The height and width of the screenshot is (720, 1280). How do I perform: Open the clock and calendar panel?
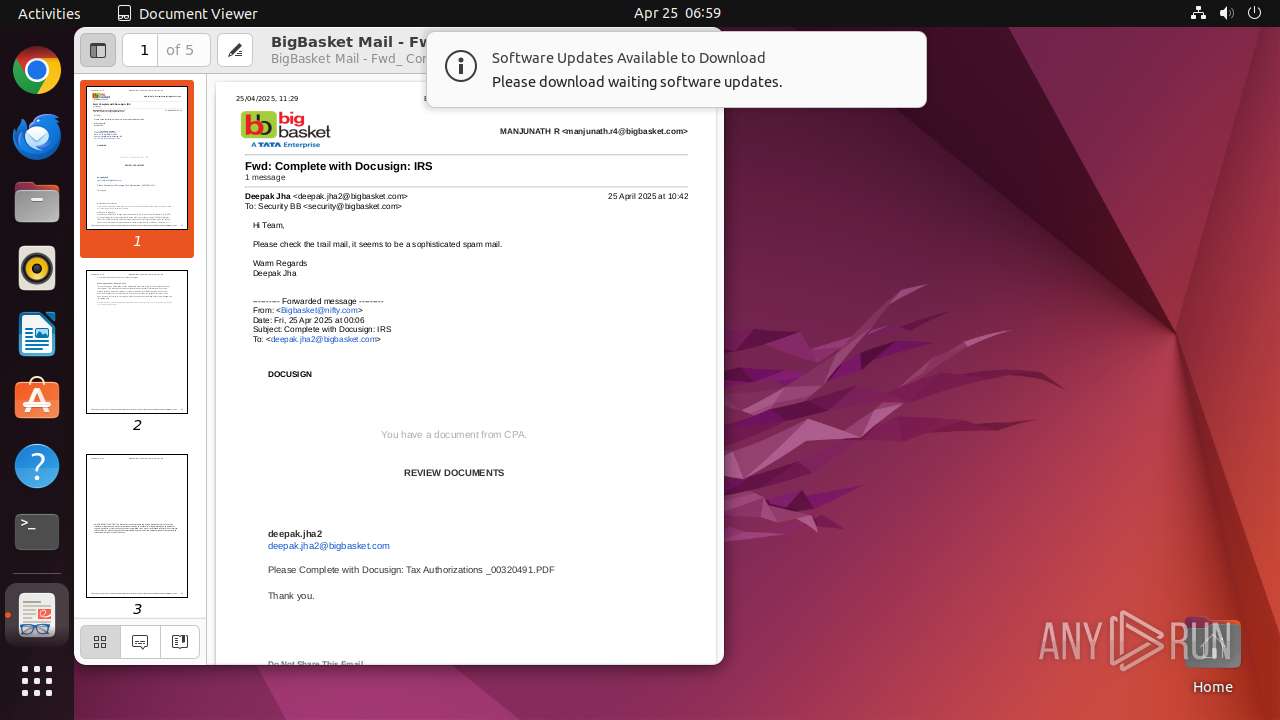pyautogui.click(x=677, y=13)
